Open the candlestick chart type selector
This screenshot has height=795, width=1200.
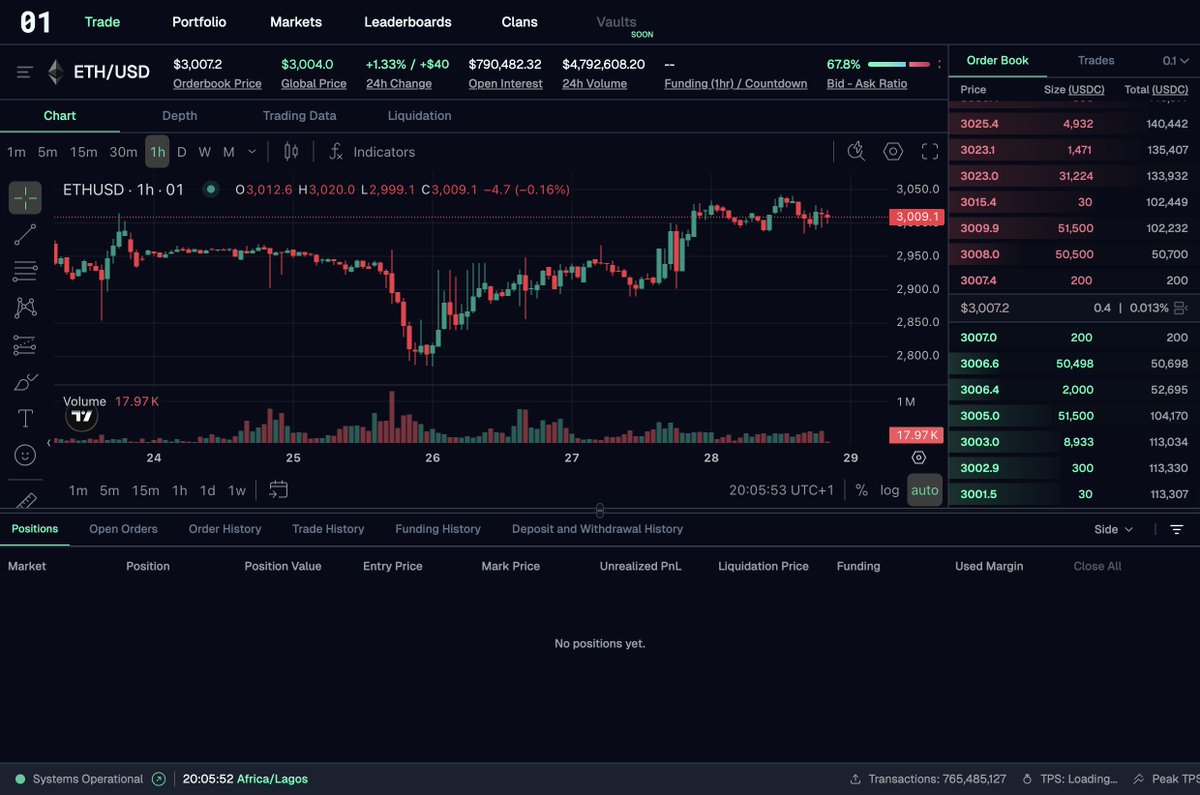pyautogui.click(x=291, y=152)
